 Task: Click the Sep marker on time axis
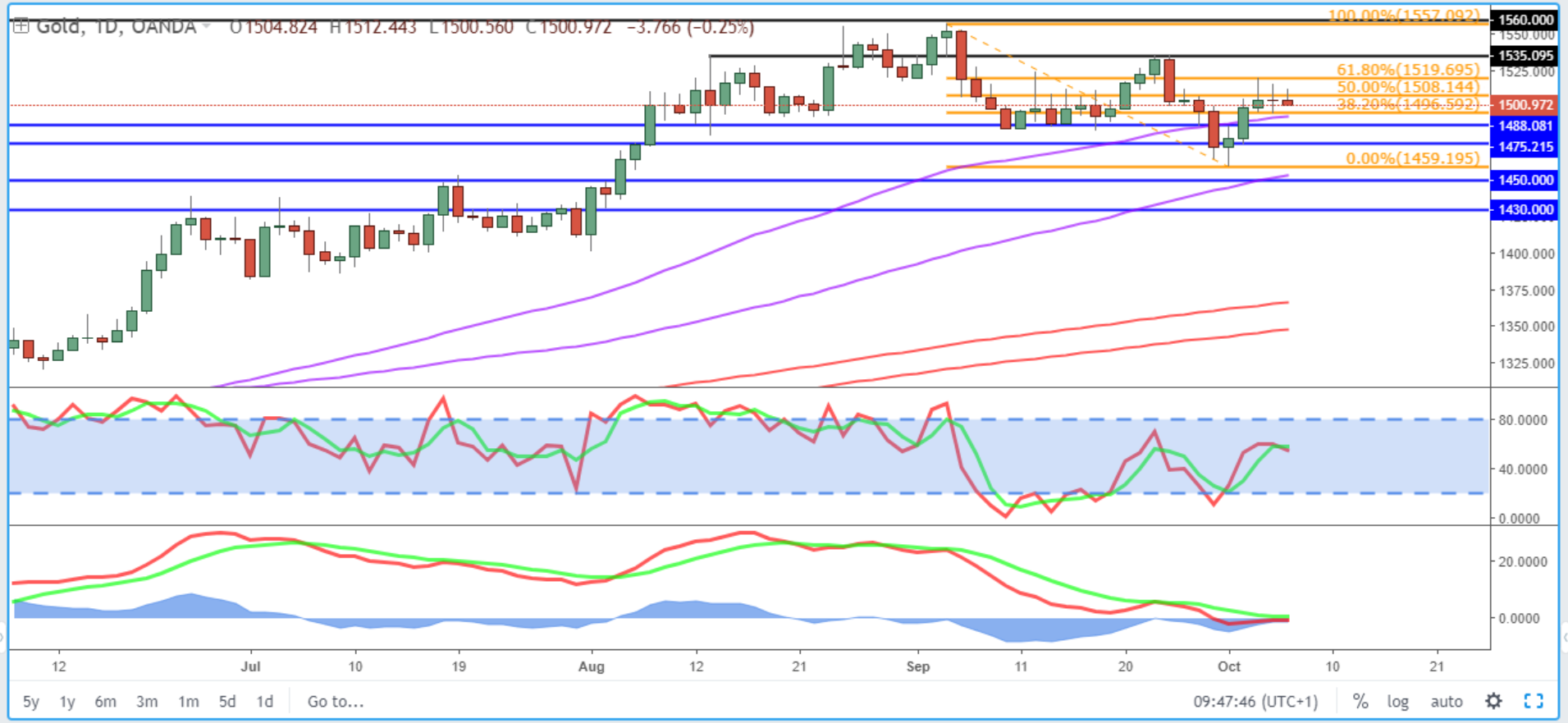pyautogui.click(x=917, y=666)
